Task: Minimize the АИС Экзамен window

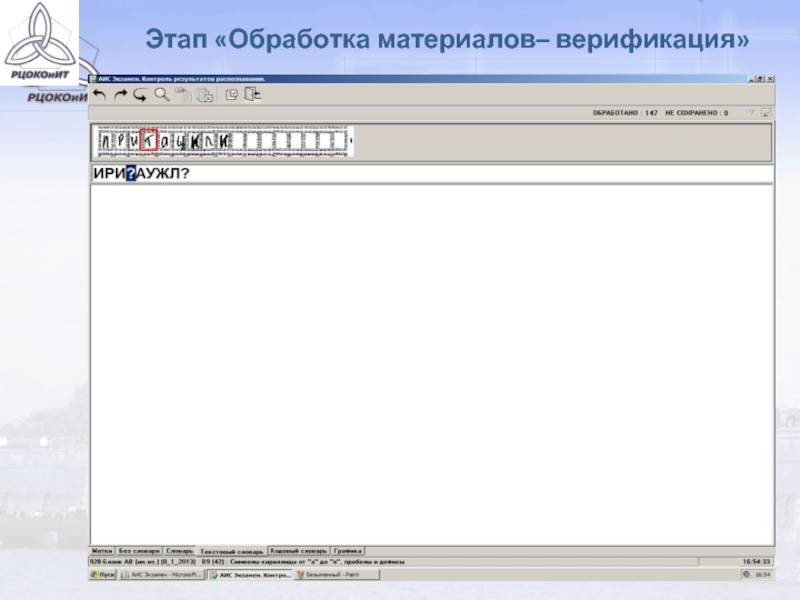Action: click(752, 79)
